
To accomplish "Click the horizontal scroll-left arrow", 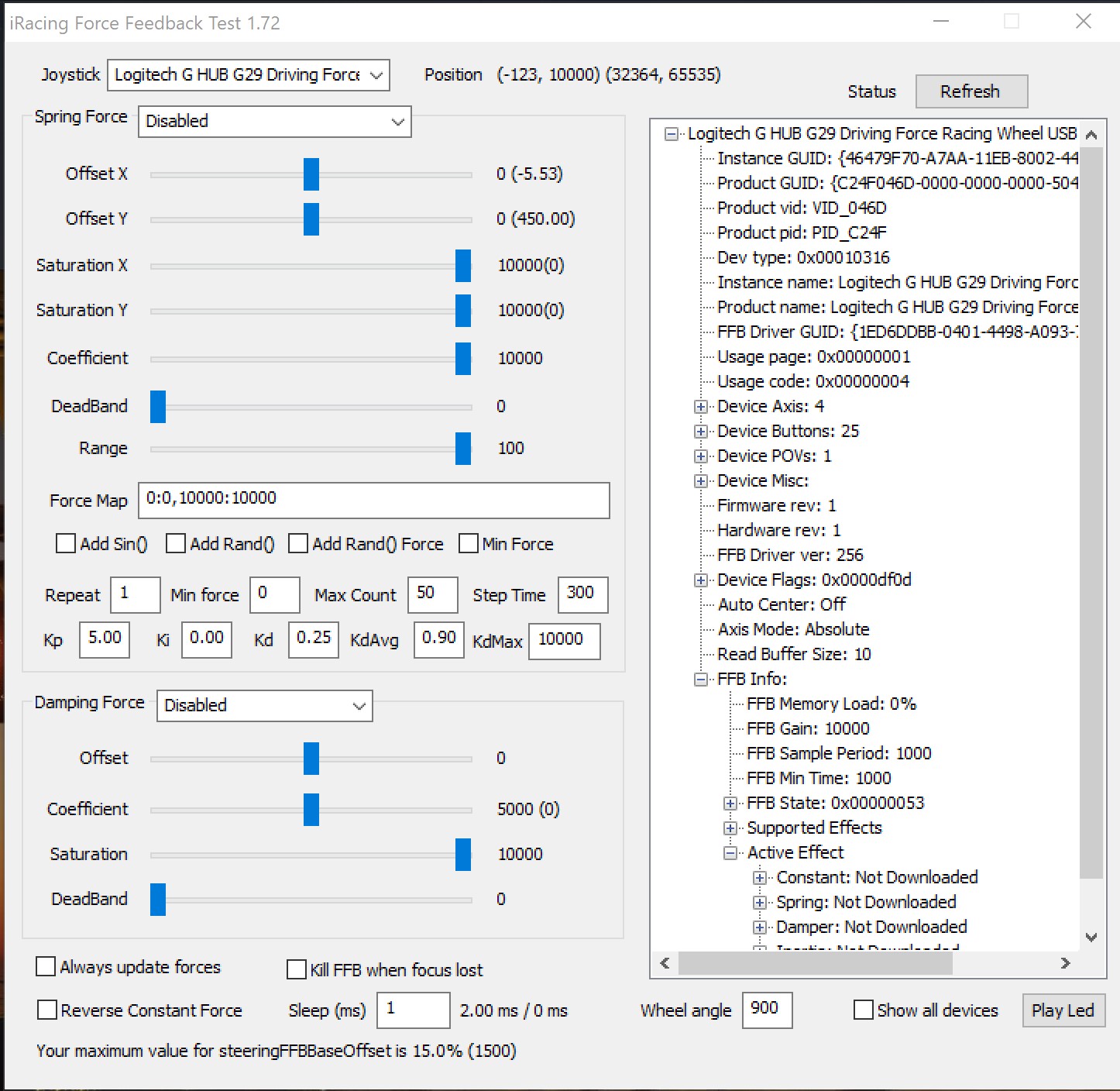I will point(665,963).
